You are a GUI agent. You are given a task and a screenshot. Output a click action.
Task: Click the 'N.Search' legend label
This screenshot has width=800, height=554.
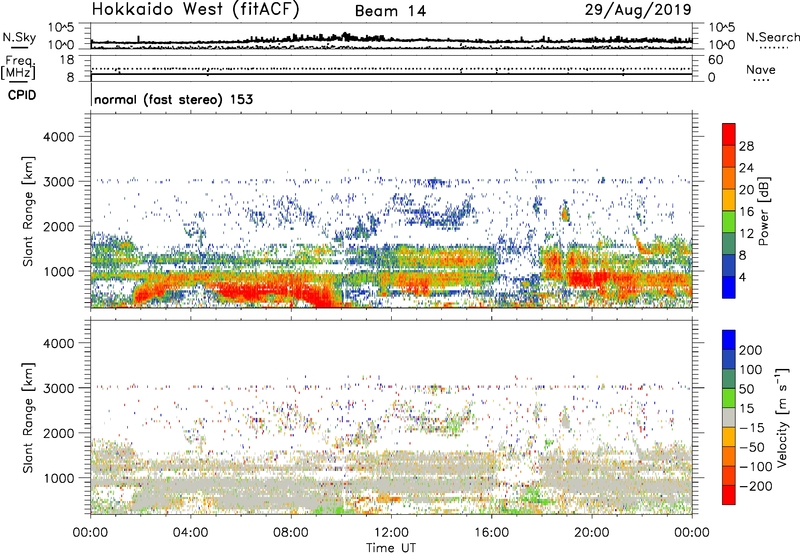[772, 37]
